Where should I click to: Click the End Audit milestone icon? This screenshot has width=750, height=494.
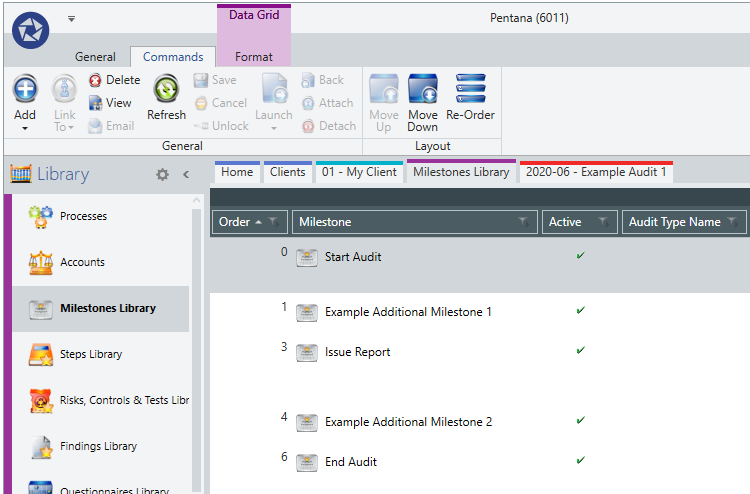pyautogui.click(x=307, y=463)
